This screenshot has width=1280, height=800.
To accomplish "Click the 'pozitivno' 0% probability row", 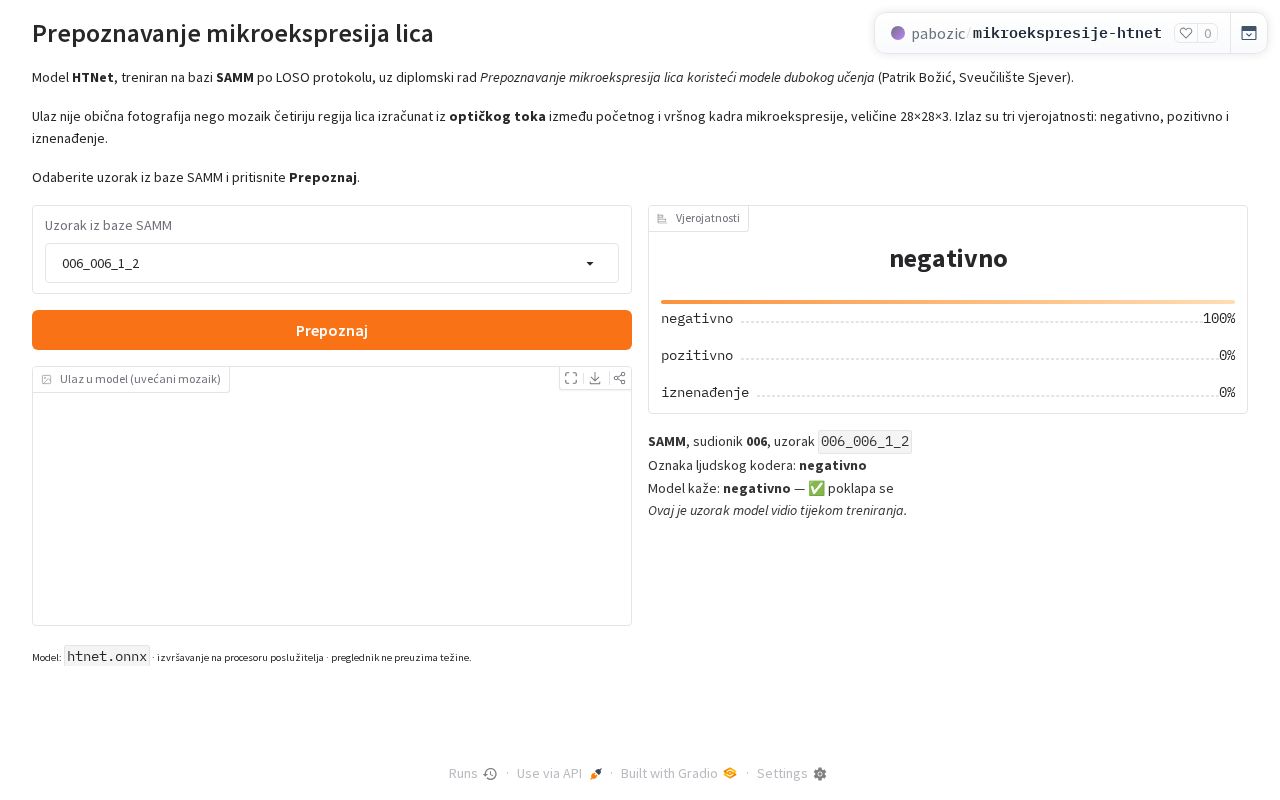I will click(x=948, y=356).
